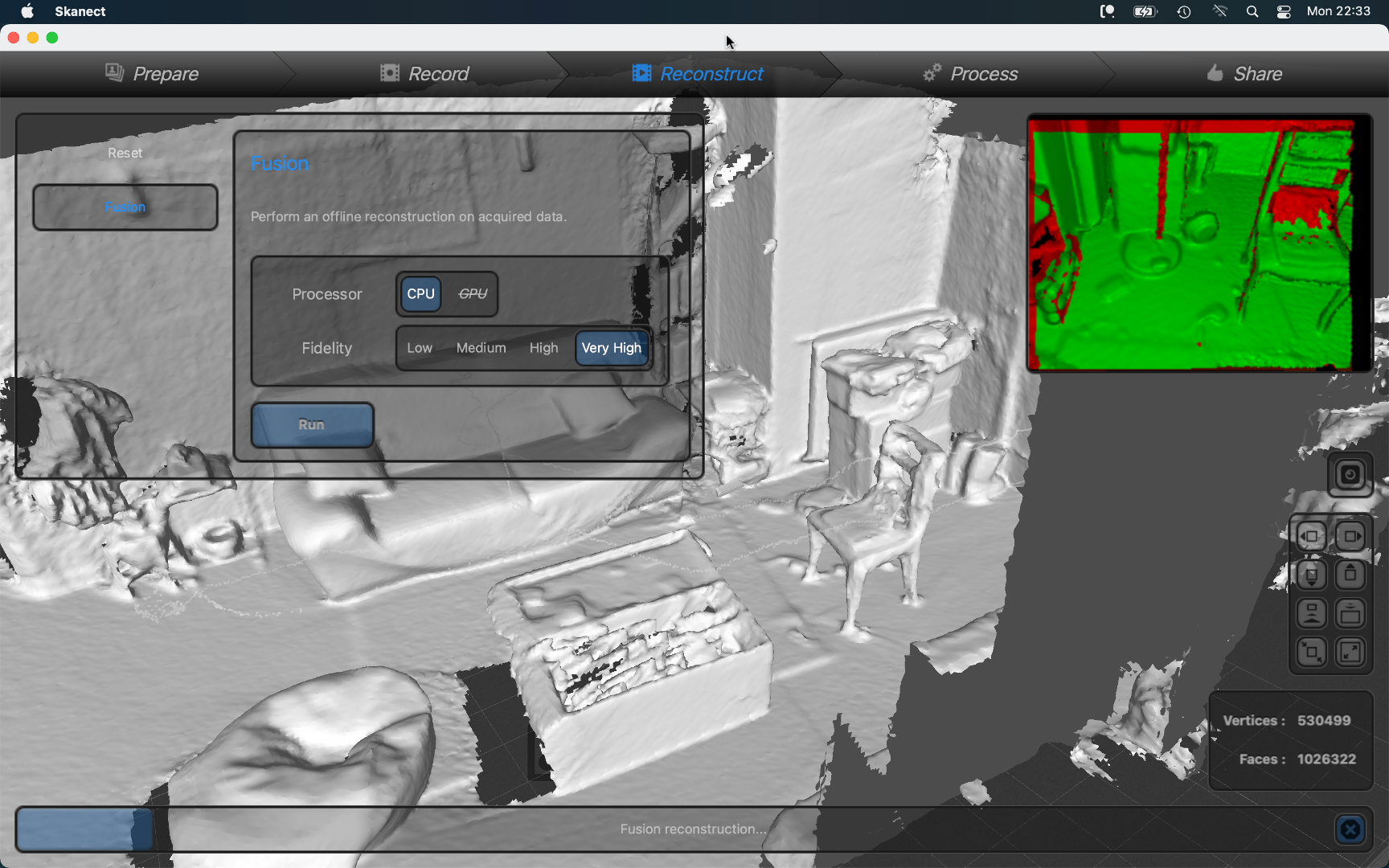
Task: Click the expand-arrows fullscreen view icon
Action: [x=1350, y=652]
